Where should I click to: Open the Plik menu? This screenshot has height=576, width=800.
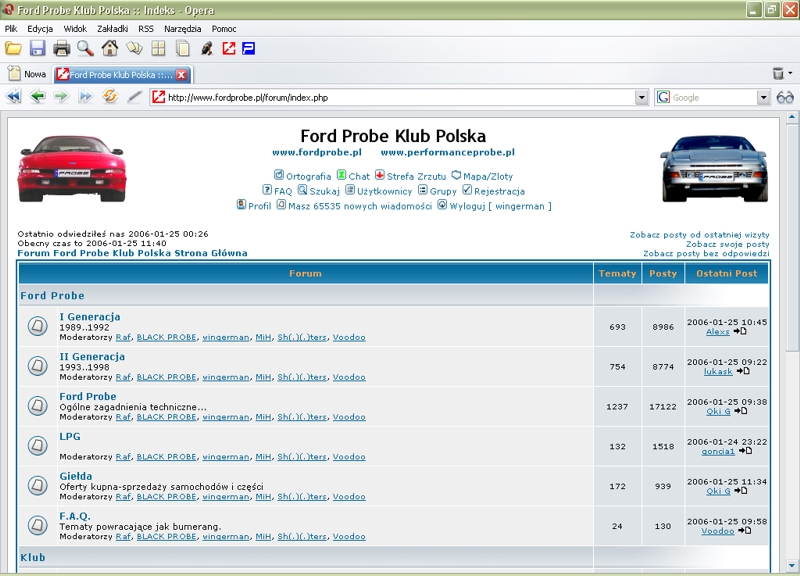(11, 29)
